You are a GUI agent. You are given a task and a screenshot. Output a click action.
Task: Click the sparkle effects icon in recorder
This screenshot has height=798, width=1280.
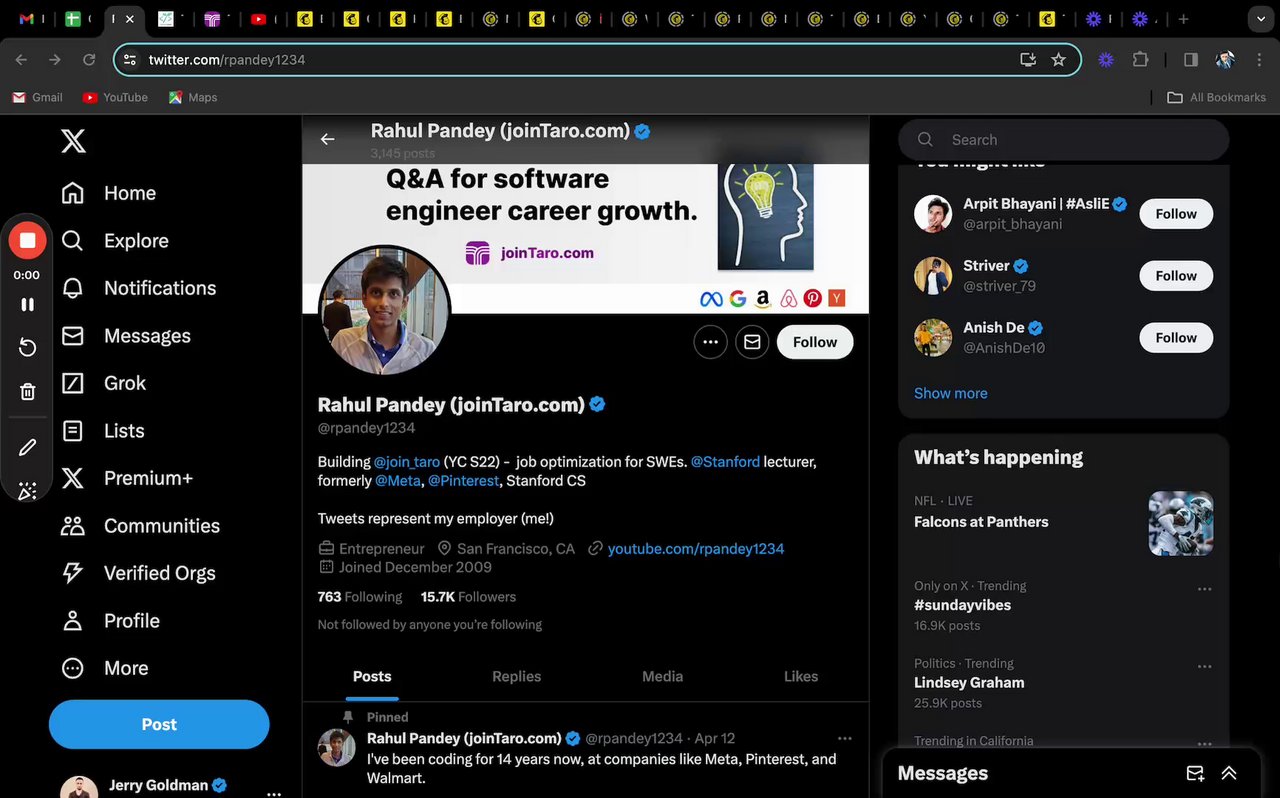pyautogui.click(x=28, y=490)
